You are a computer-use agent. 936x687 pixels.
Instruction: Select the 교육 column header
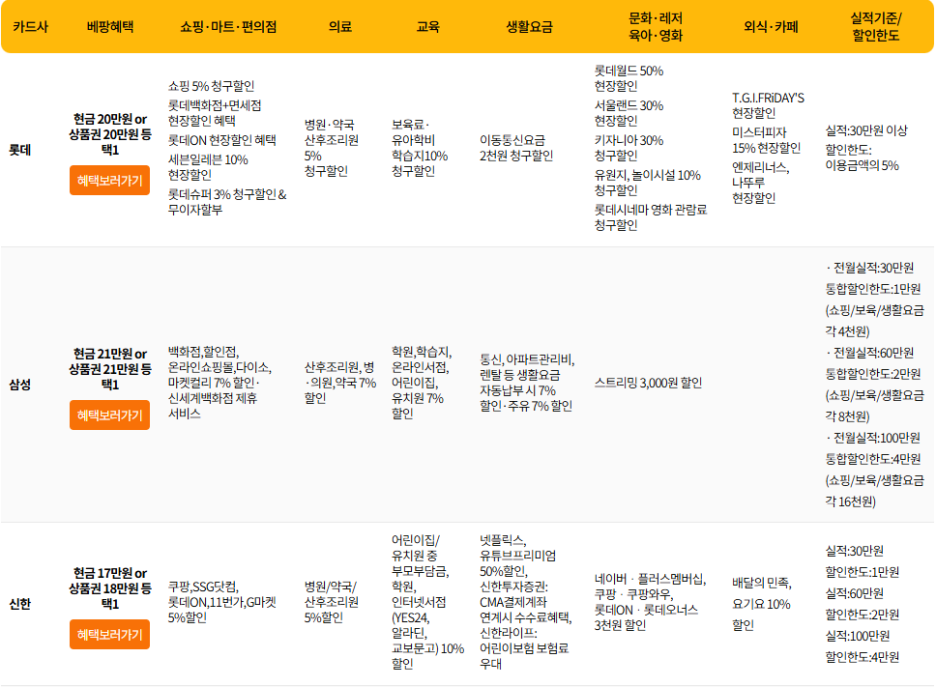[427, 27]
